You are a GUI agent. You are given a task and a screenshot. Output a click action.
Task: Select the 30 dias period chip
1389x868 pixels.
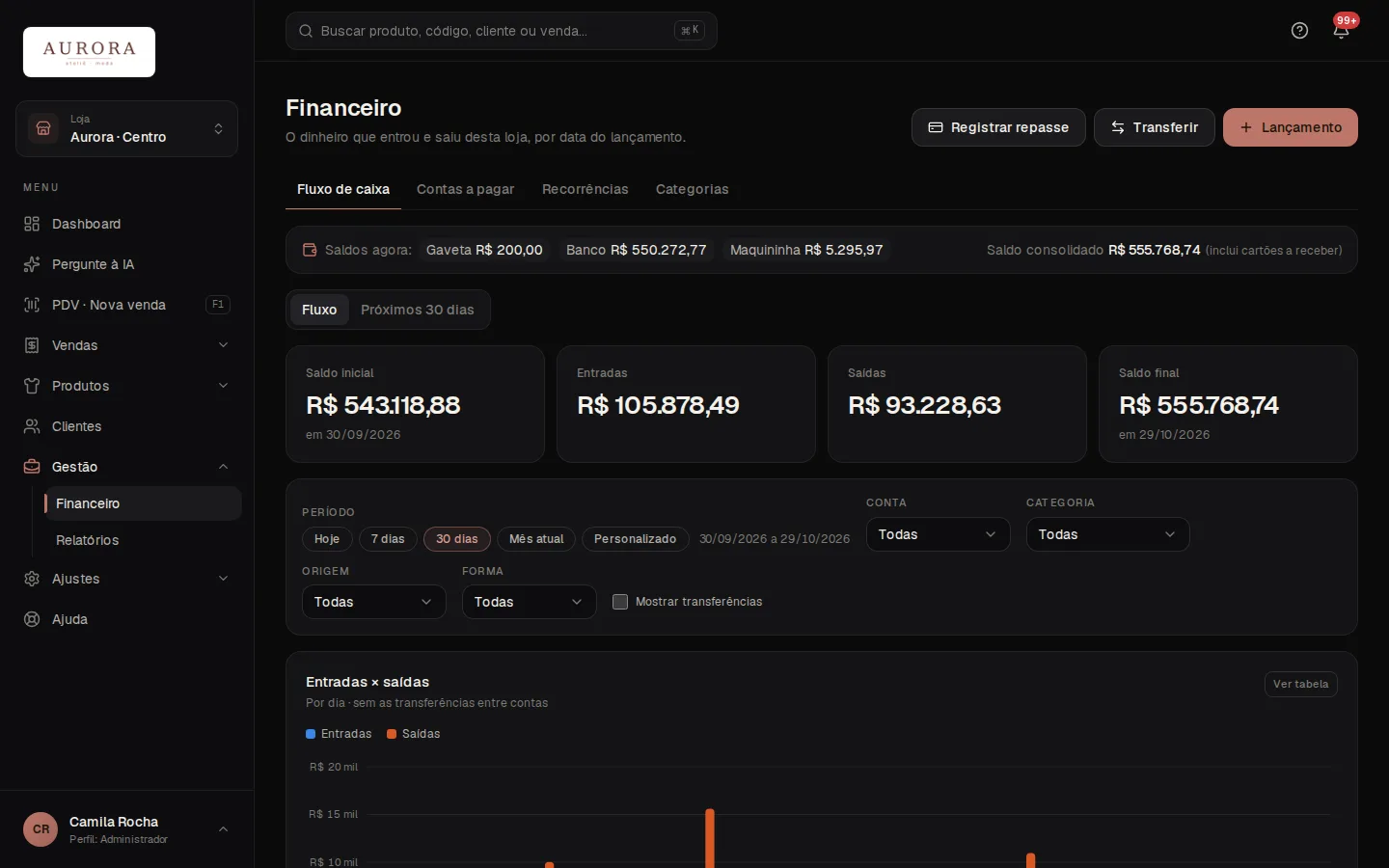pos(457,539)
